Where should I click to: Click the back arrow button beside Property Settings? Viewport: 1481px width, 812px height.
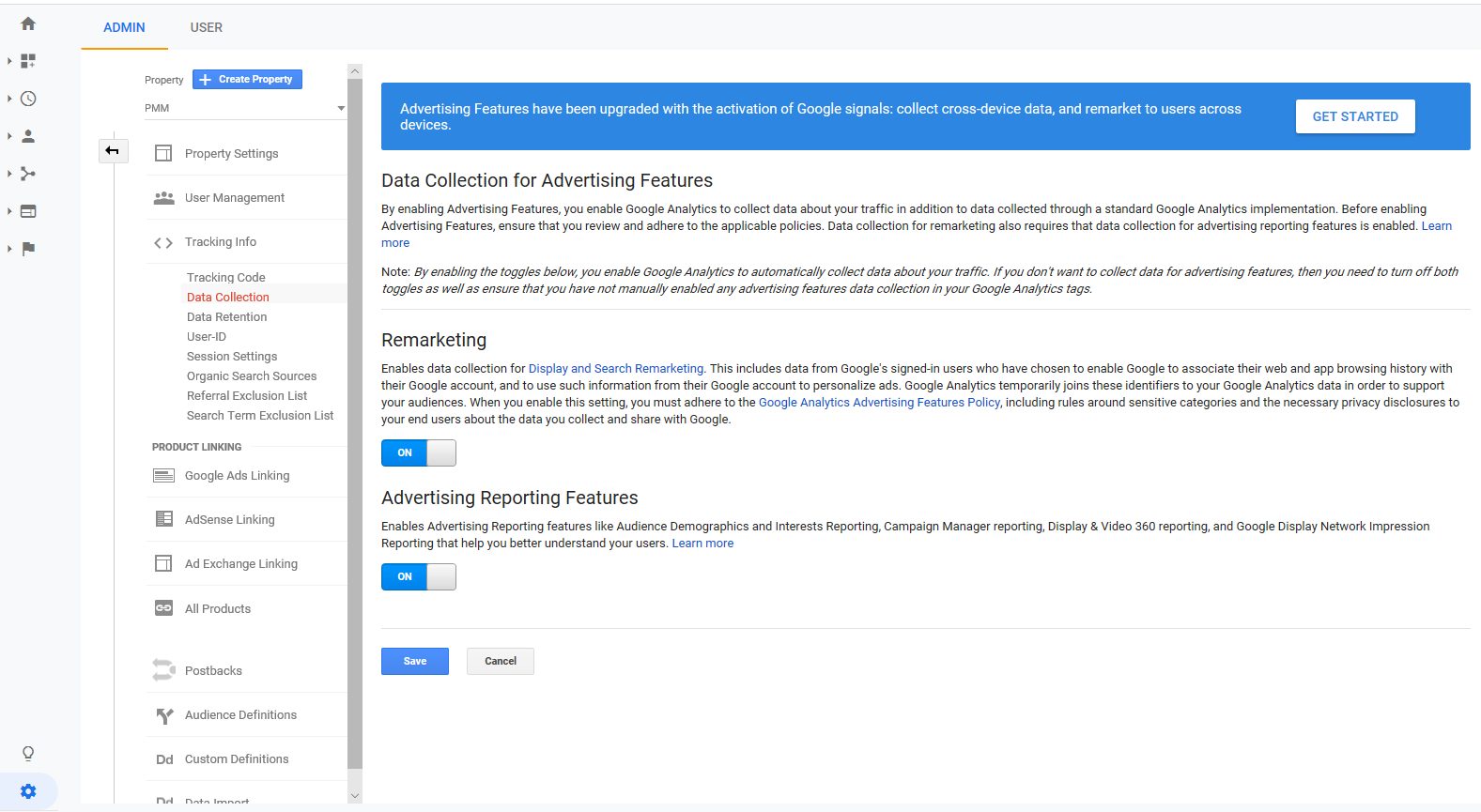[x=113, y=150]
